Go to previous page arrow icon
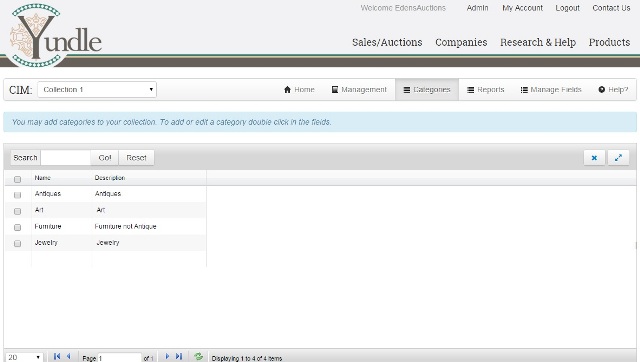Image resolution: width=640 pixels, height=362 pixels. [x=69, y=356]
